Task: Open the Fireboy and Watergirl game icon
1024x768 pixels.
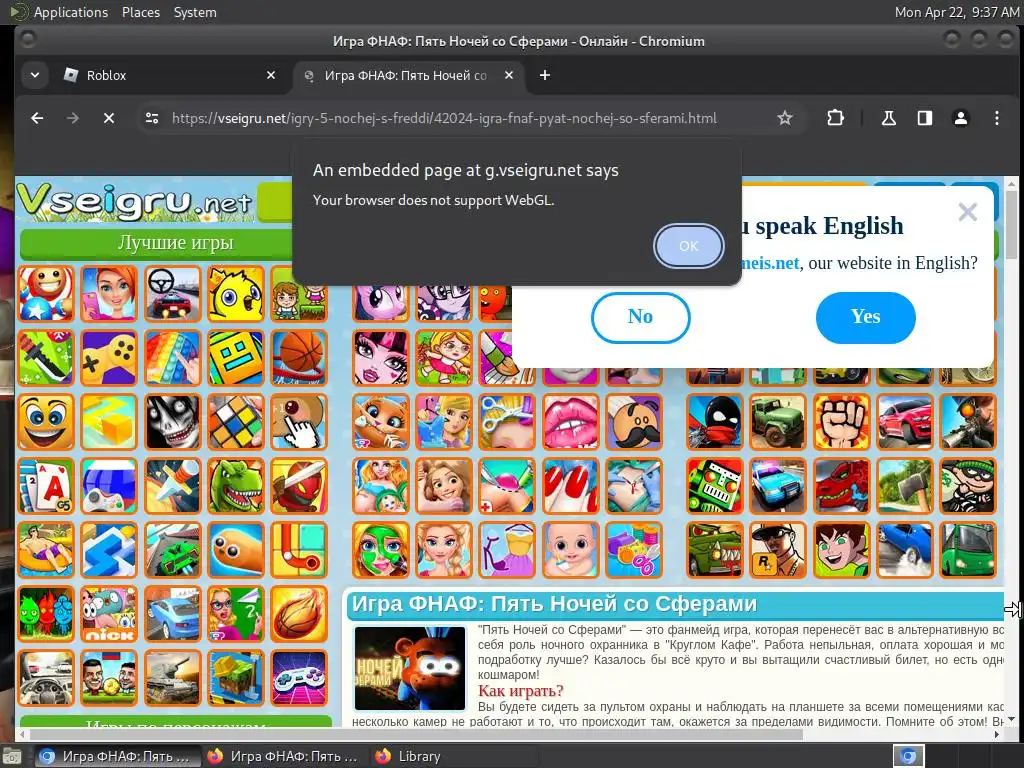Action: (46, 614)
